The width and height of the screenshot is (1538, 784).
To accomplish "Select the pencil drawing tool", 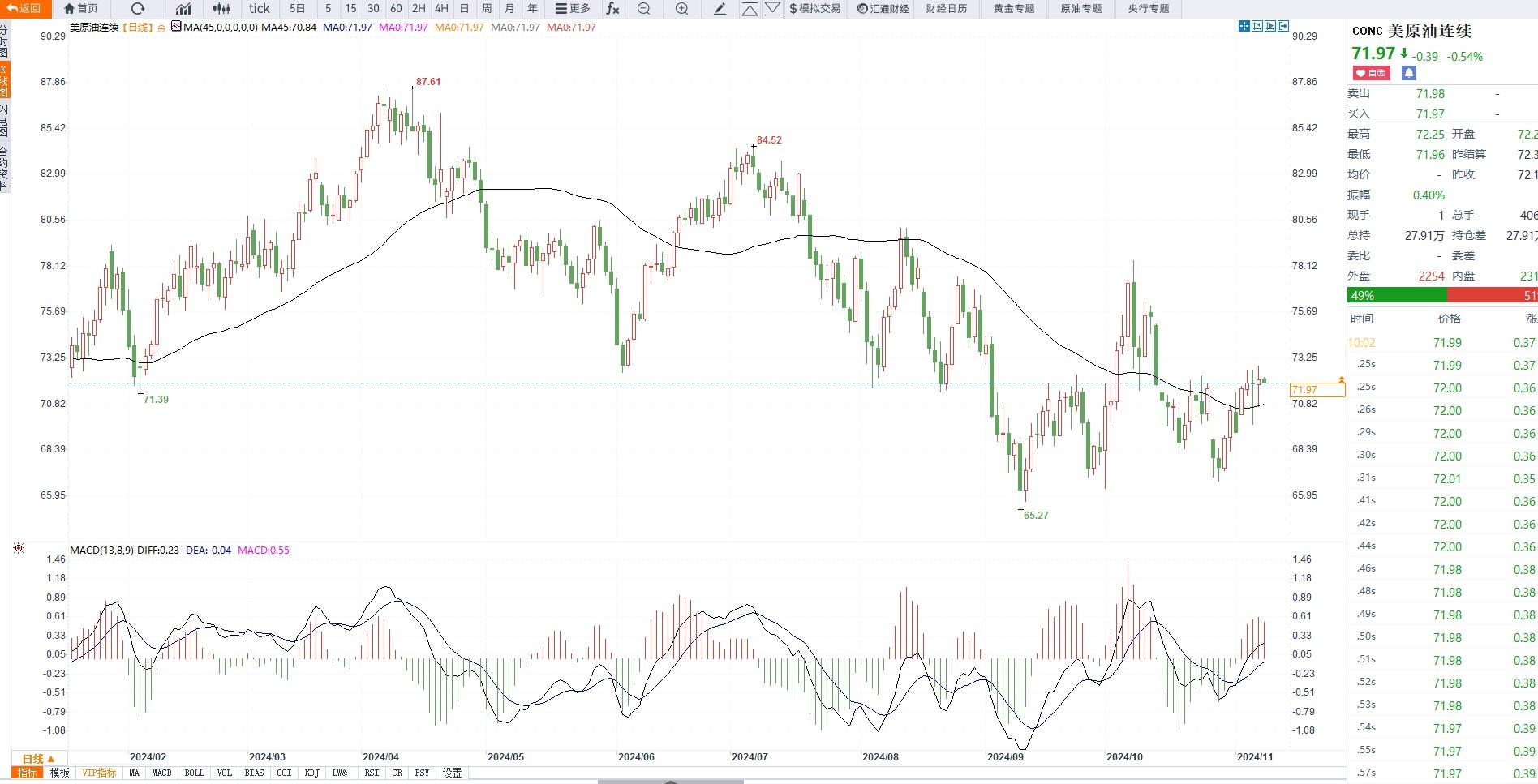I will [720, 9].
